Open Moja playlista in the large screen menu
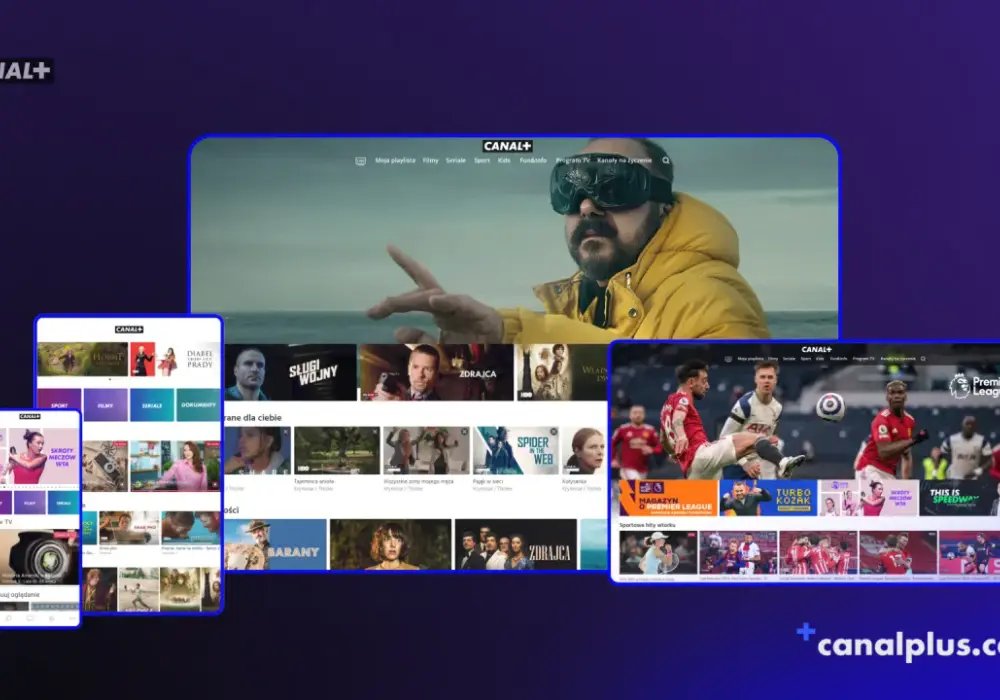The width and height of the screenshot is (1000, 700). click(395, 161)
